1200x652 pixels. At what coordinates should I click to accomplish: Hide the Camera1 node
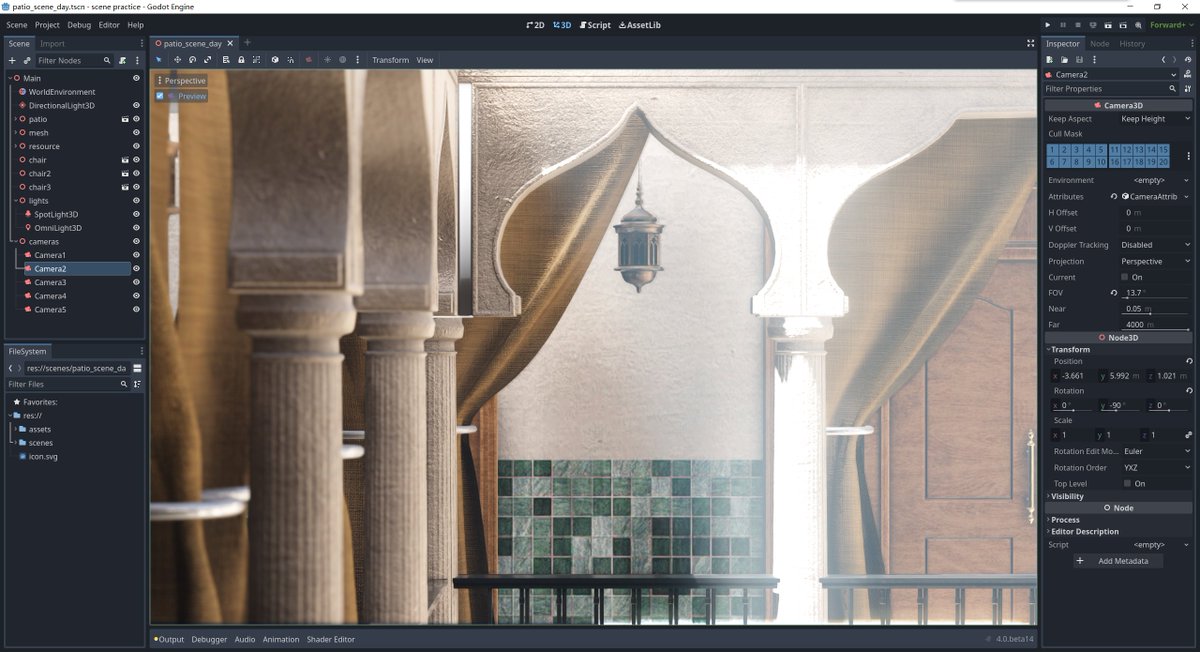[136, 255]
